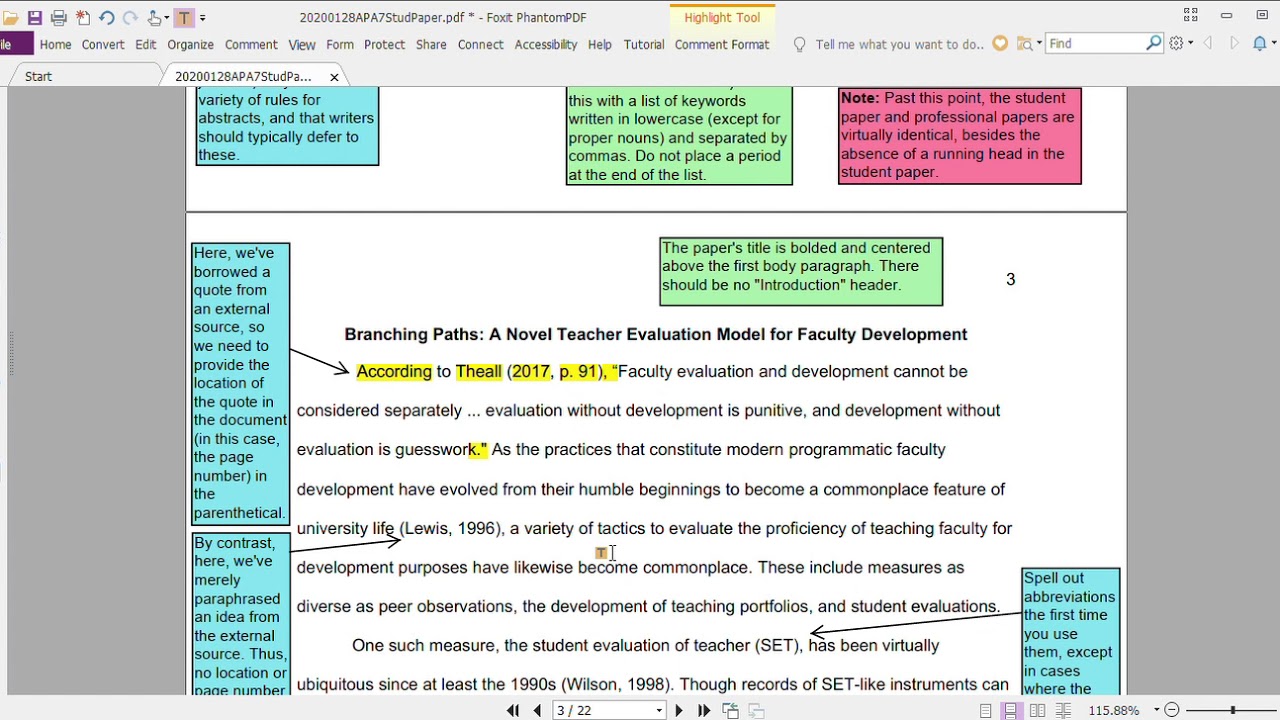
Task: Open the Edit tab
Action: 146,44
